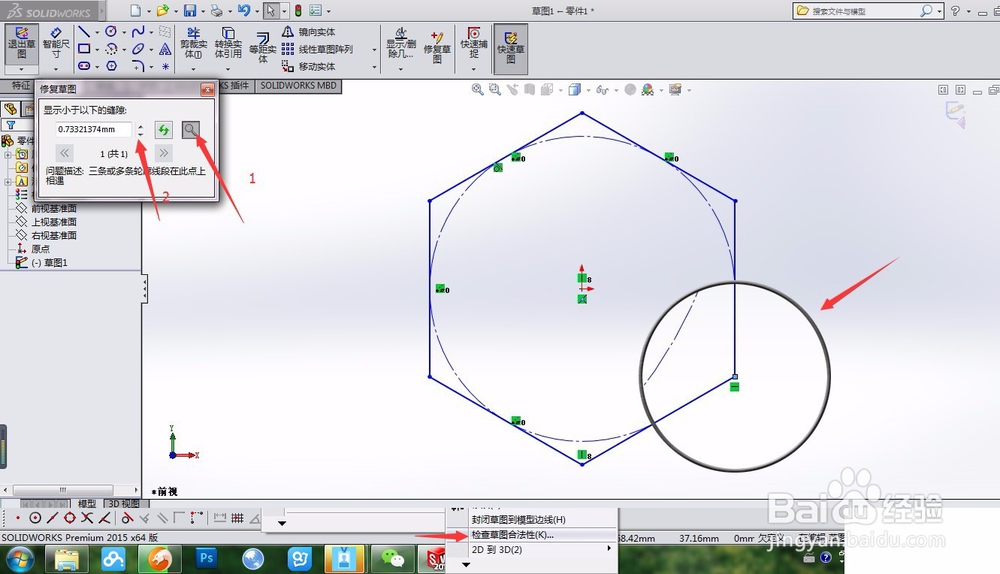Click Display/Delete Relations (显示/删除几何关系)
Viewport: 1000px width, 574px height.
coord(401,43)
